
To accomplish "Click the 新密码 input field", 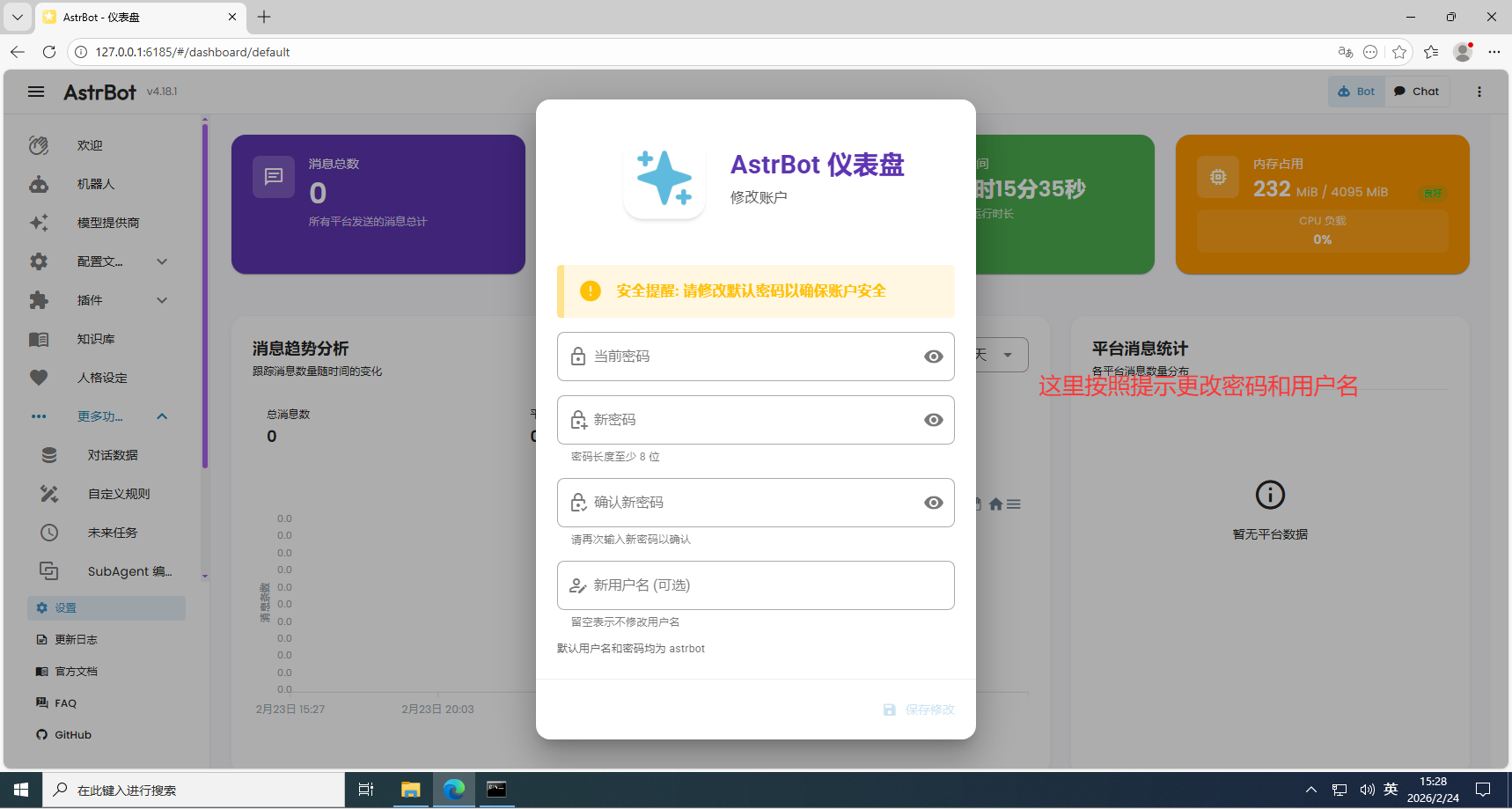I will [756, 420].
